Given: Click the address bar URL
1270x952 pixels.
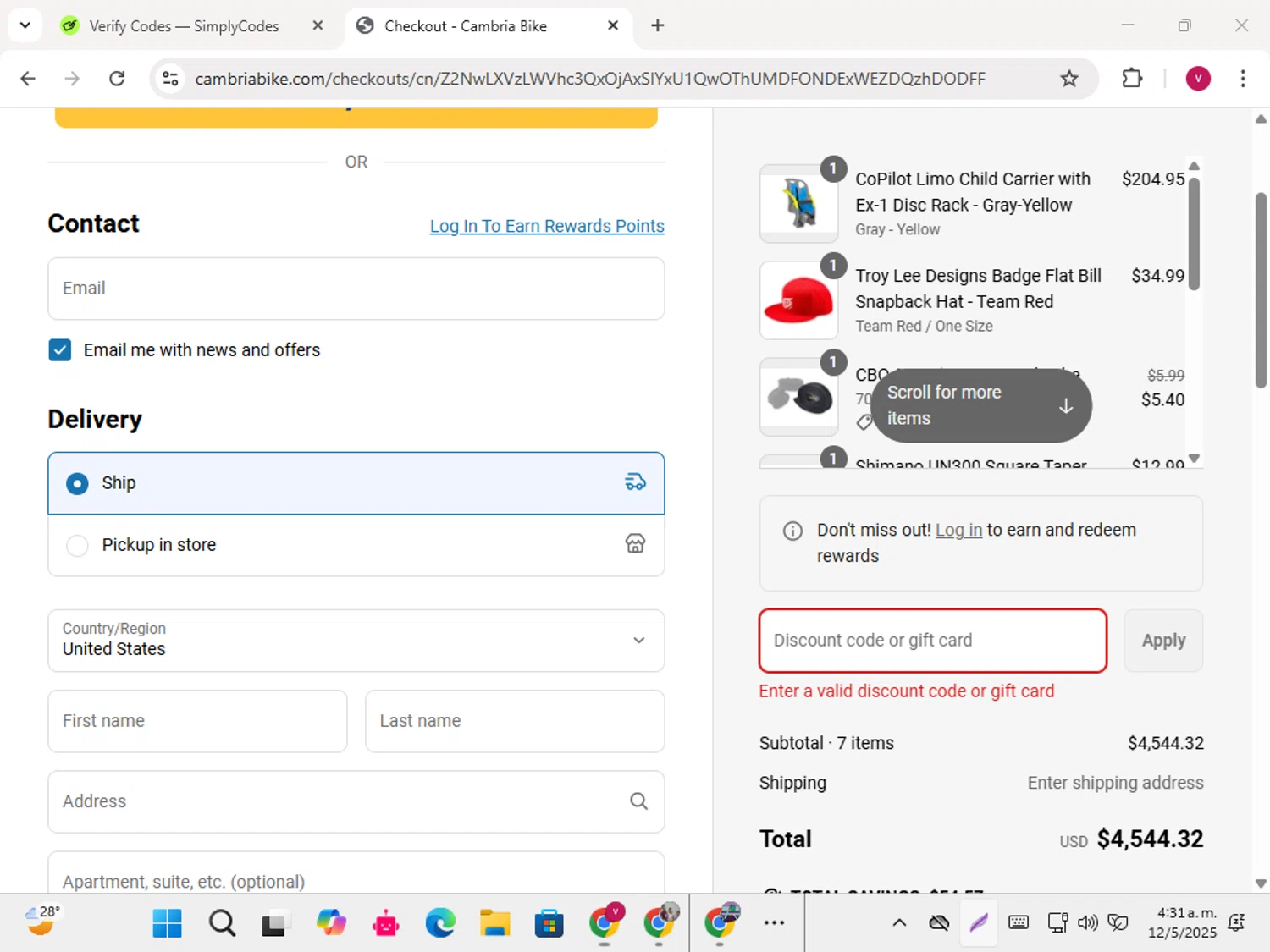Looking at the screenshot, I should point(590,79).
